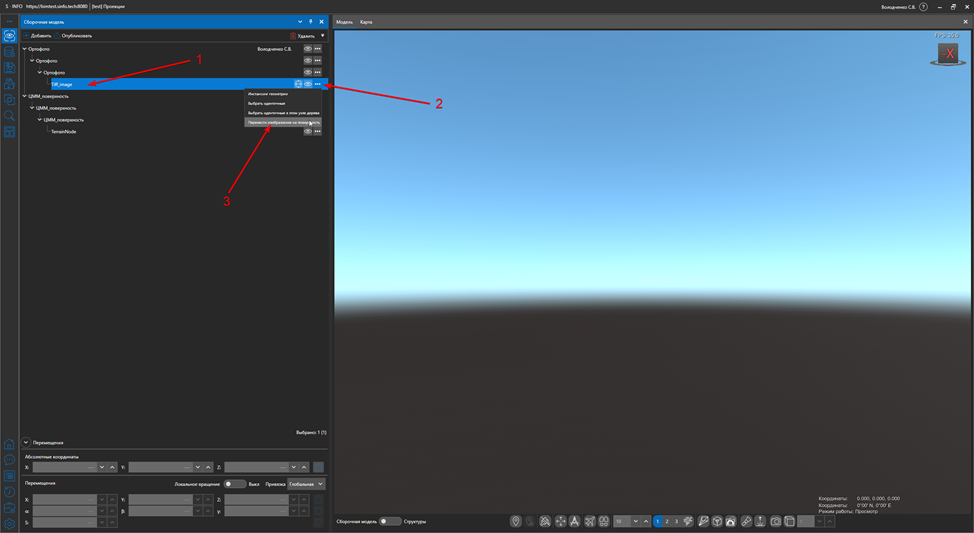Open the Привязка Глобальная dropdown
Viewport: 974px width, 533px height.
[x=306, y=484]
